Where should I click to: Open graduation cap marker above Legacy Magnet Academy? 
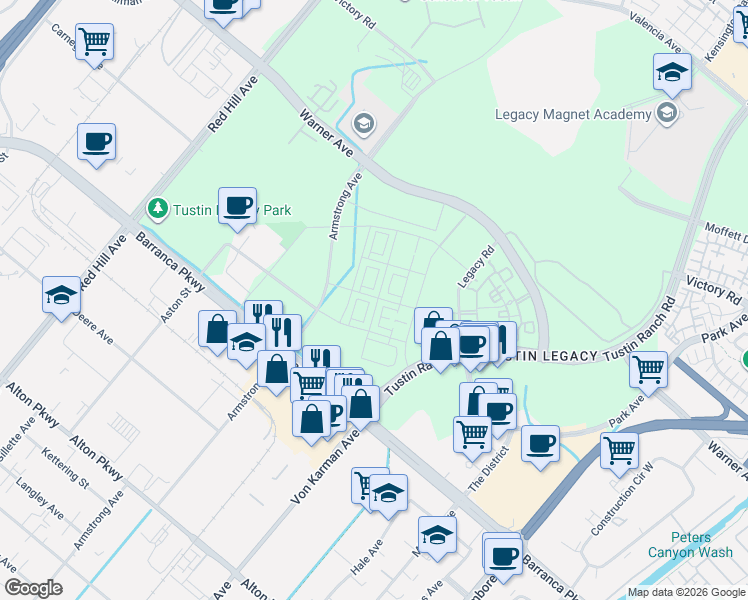click(673, 72)
